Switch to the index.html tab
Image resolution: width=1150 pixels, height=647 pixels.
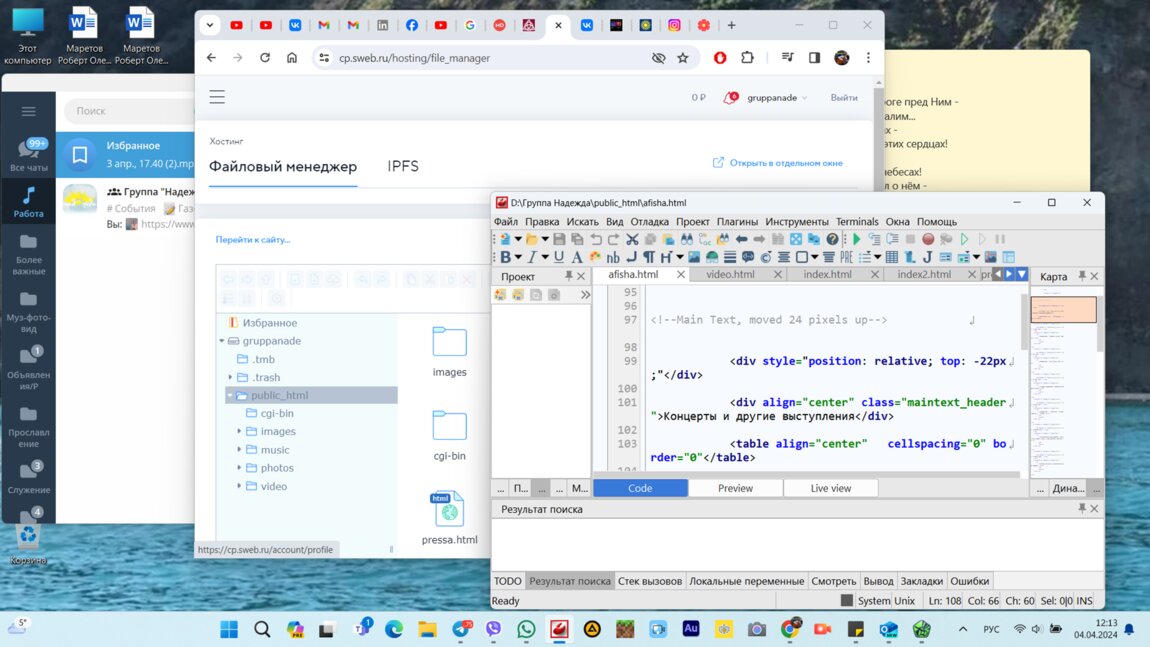click(827, 274)
